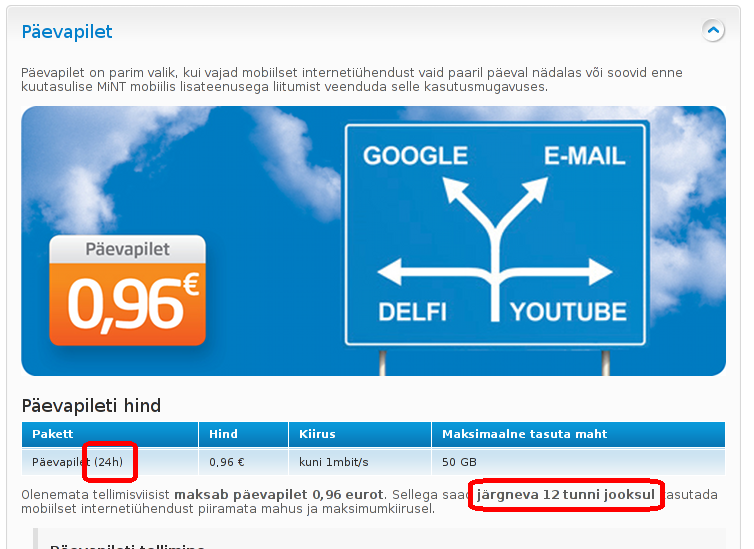754x549 pixels.
Task: Click the left arrow above DELFI
Action: (x=433, y=272)
